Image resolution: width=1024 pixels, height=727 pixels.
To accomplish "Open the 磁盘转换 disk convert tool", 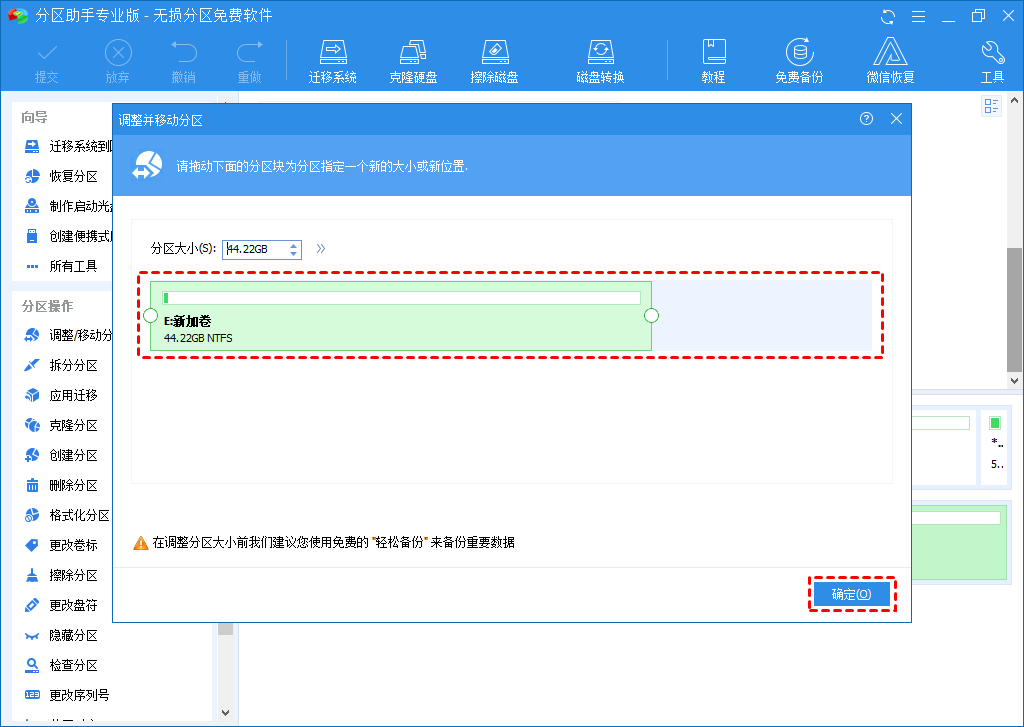I will tap(600, 63).
